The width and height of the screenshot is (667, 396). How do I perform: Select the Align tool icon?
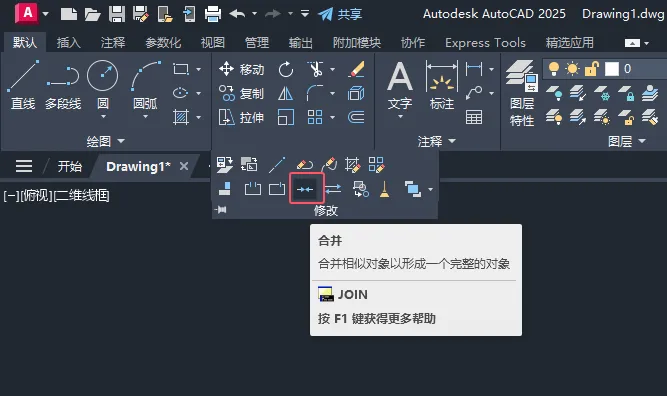(225, 189)
